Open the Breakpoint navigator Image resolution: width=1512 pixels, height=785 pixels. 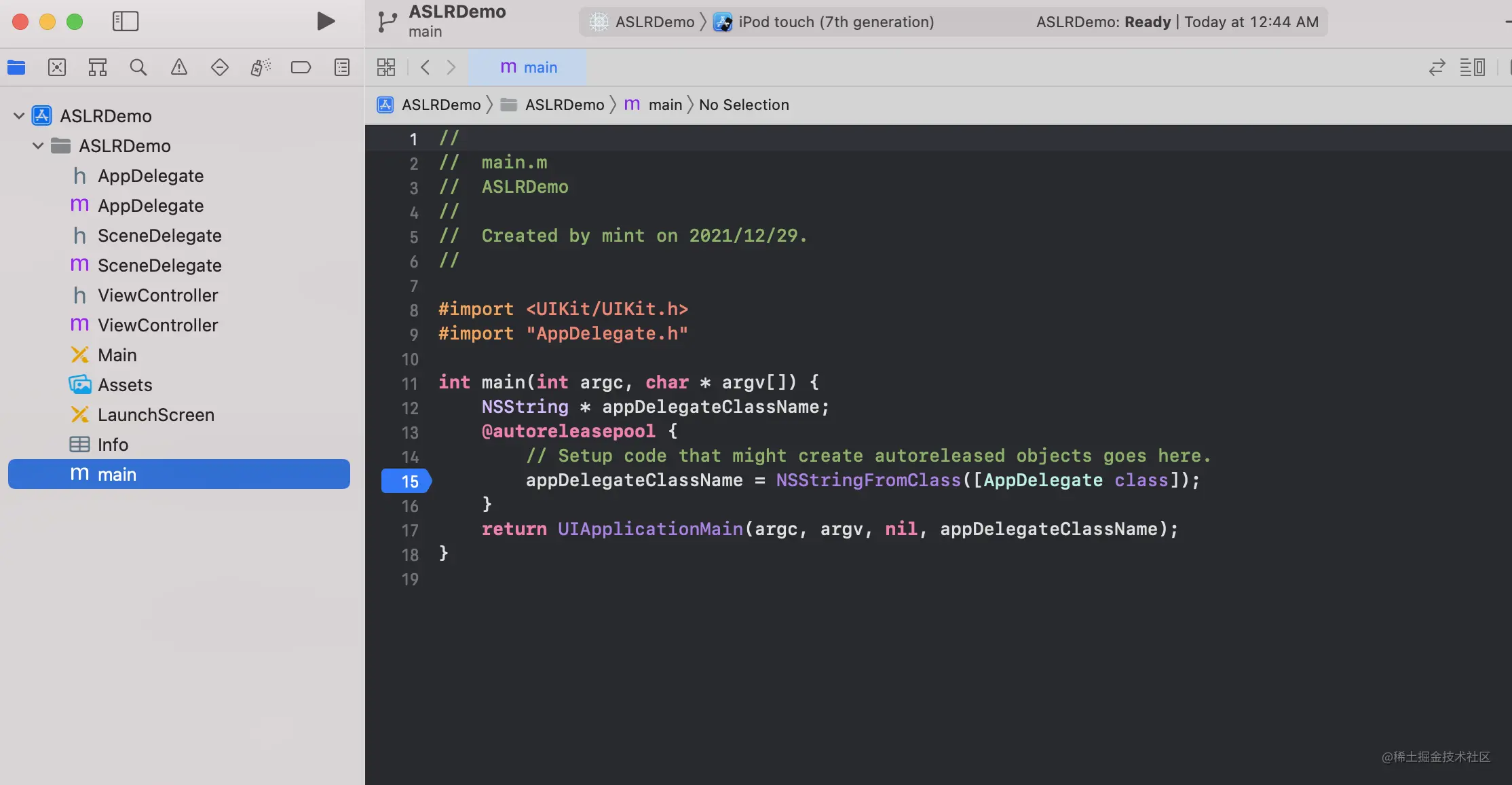[301, 67]
